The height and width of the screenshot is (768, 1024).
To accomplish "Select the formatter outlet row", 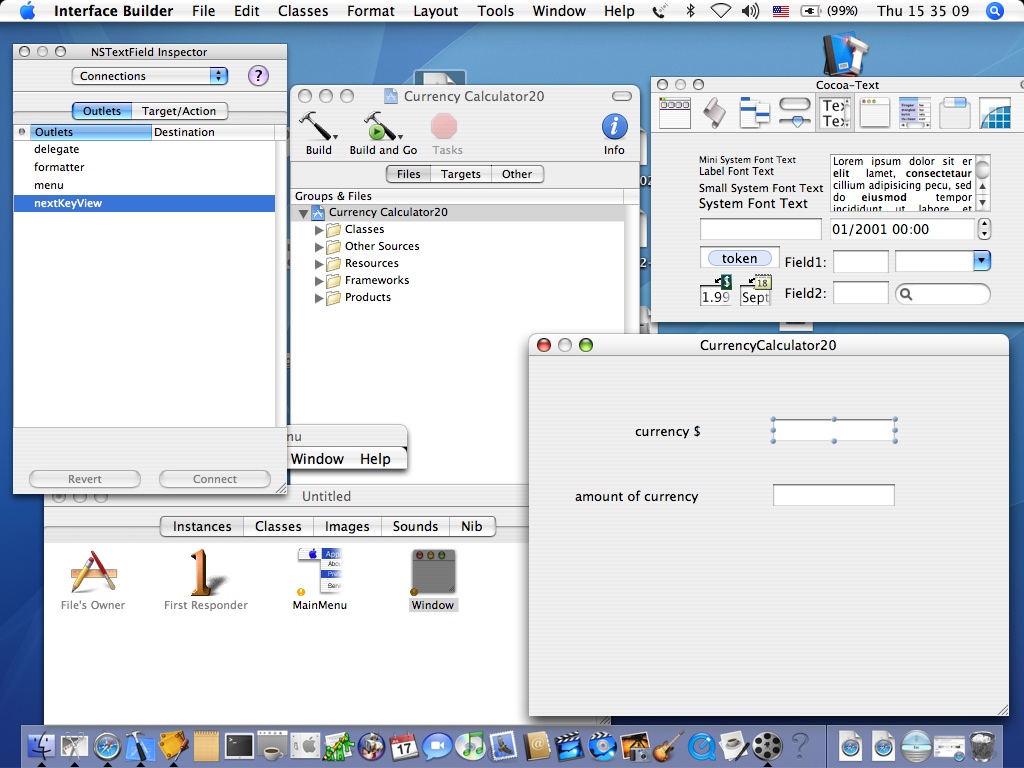I will coord(144,167).
